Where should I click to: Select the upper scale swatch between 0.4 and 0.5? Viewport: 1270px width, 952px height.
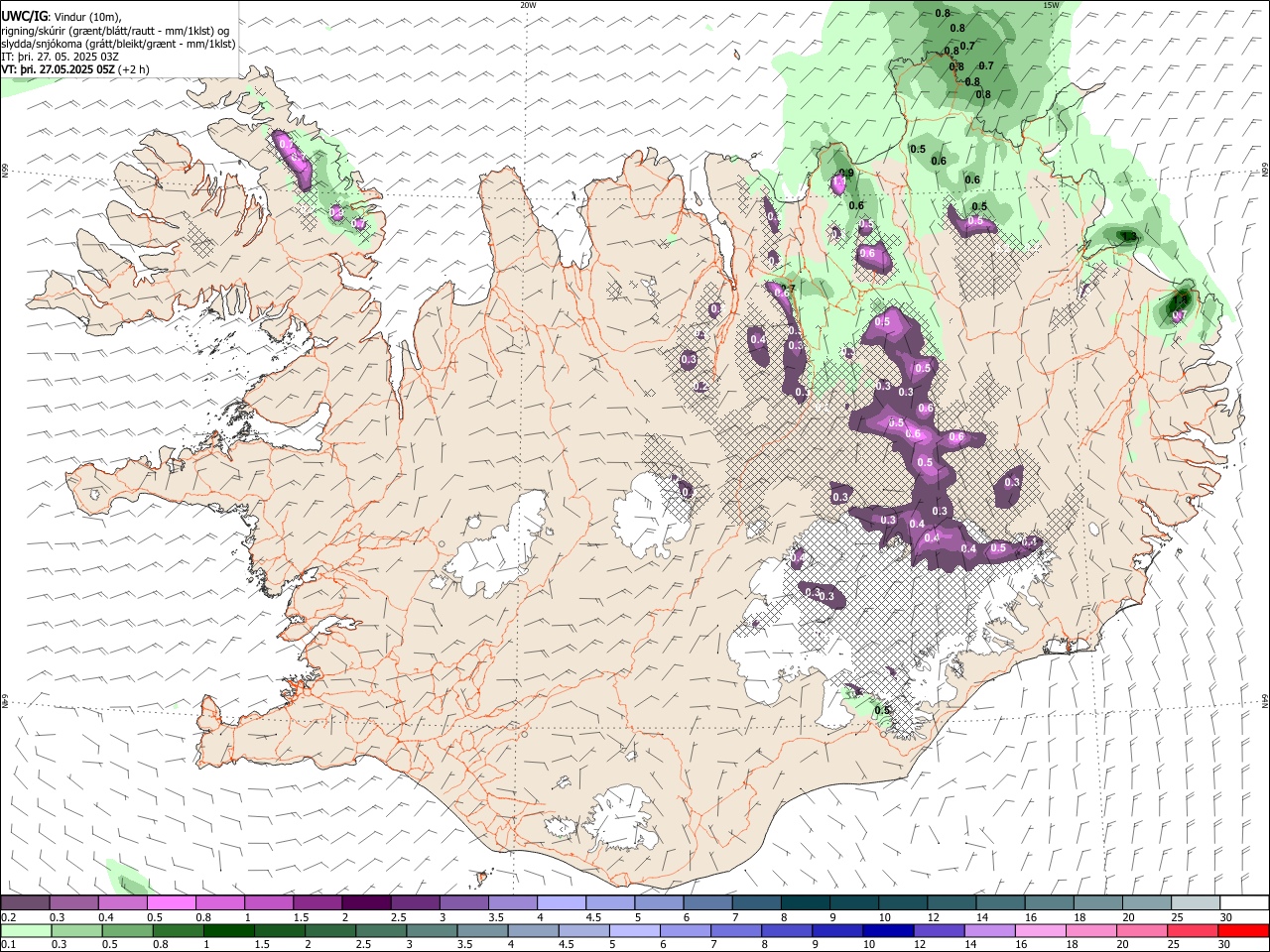(123, 903)
